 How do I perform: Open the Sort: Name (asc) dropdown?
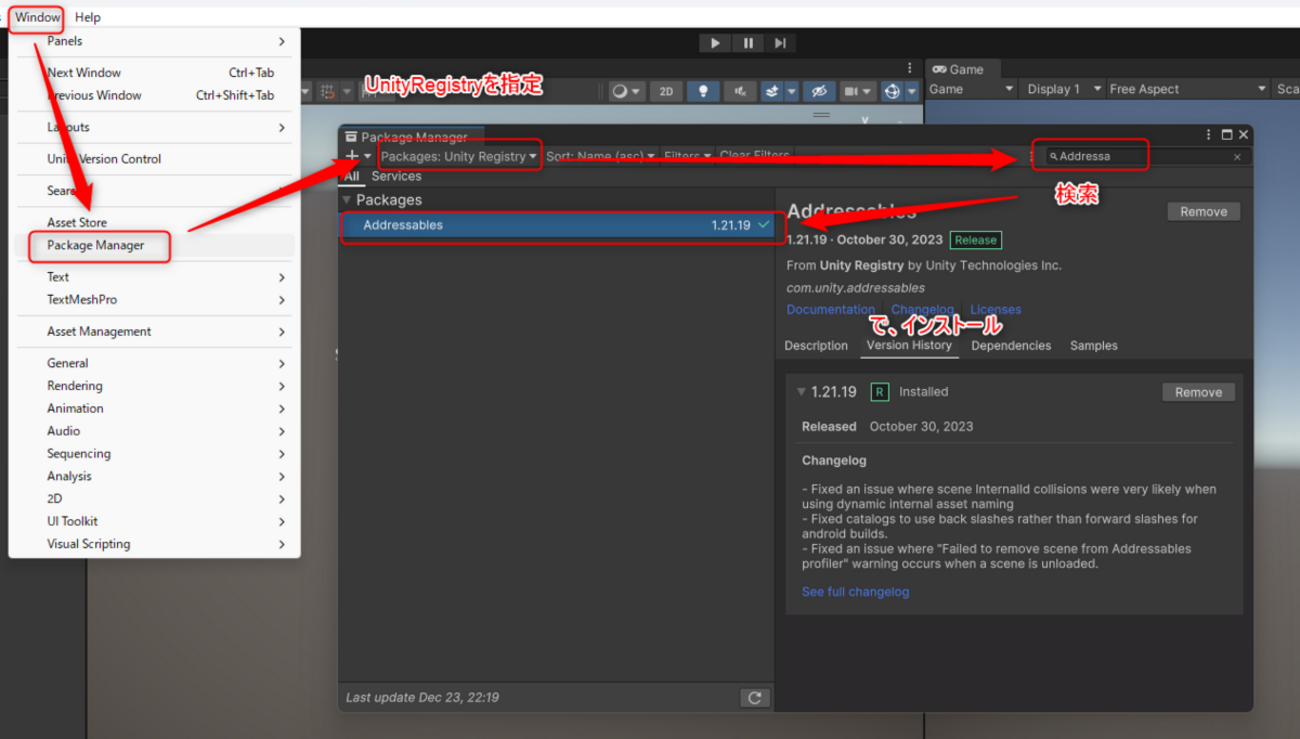pos(600,156)
